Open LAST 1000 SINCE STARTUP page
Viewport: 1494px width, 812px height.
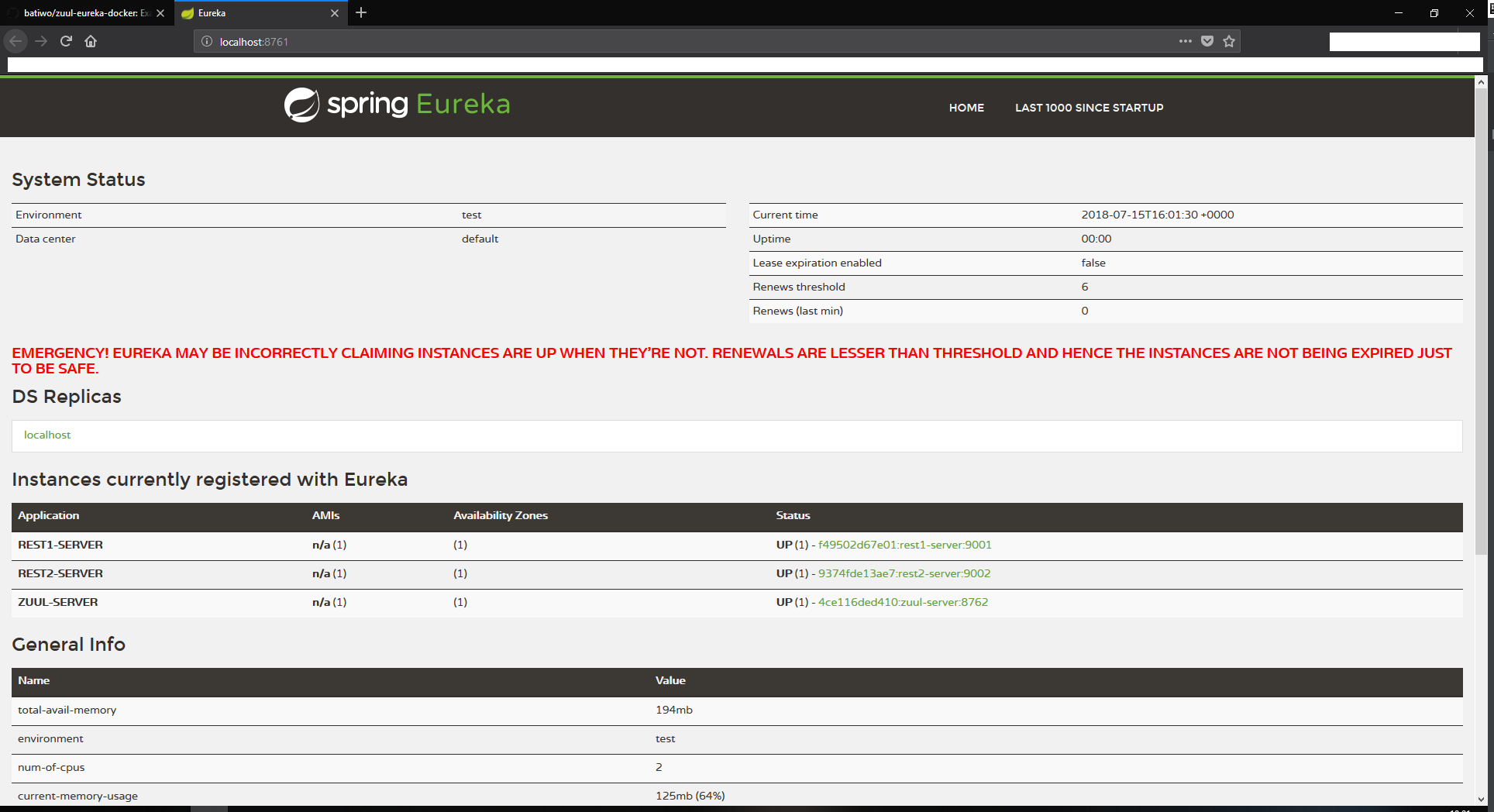[x=1089, y=108]
